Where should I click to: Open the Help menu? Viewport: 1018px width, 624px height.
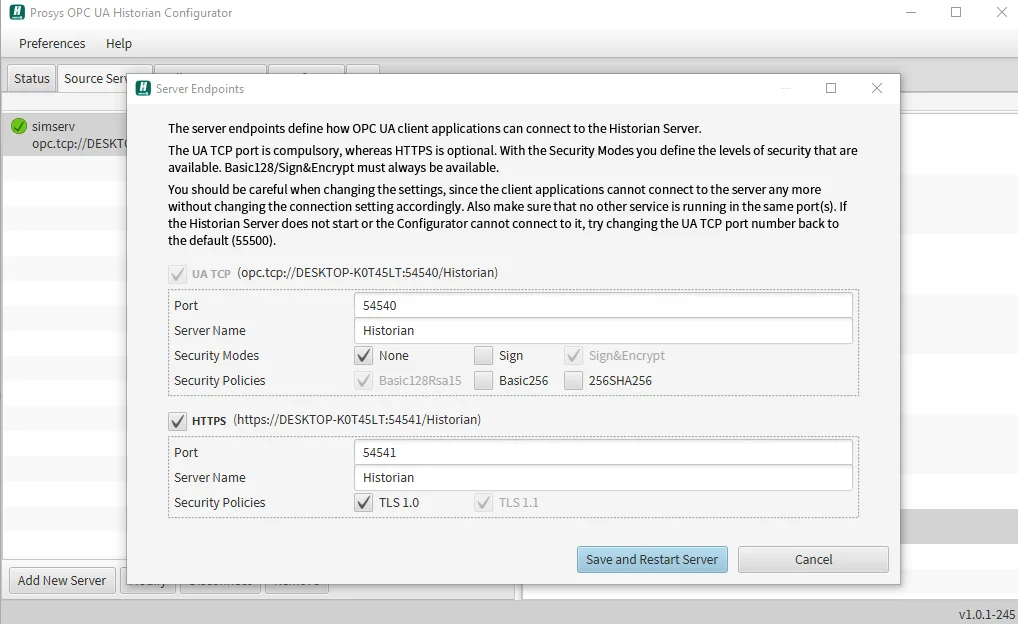click(x=119, y=44)
